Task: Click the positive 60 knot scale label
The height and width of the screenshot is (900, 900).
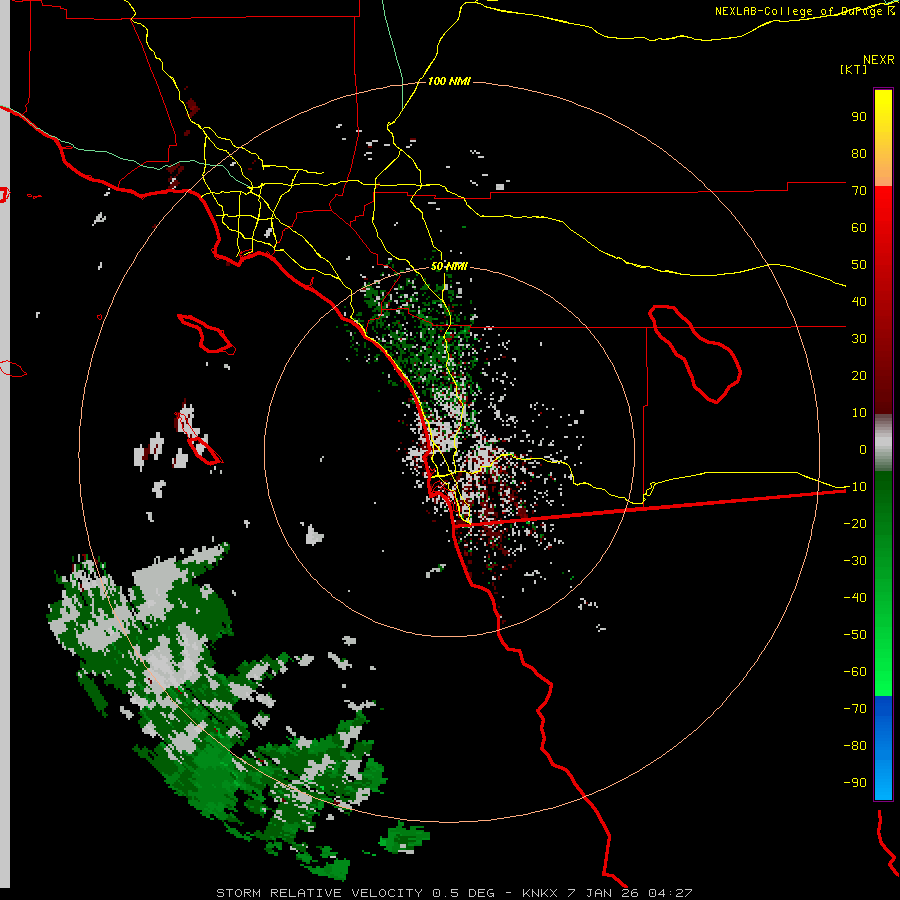Action: click(x=859, y=228)
